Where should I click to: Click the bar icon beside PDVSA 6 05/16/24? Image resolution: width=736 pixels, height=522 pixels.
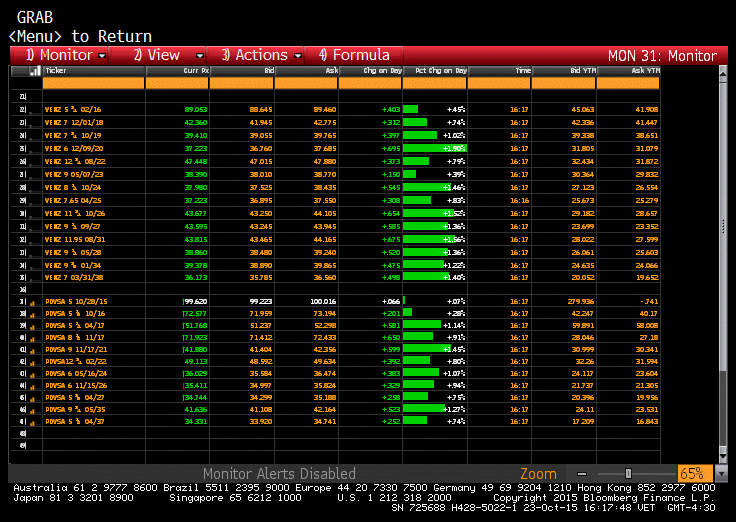pos(32,375)
